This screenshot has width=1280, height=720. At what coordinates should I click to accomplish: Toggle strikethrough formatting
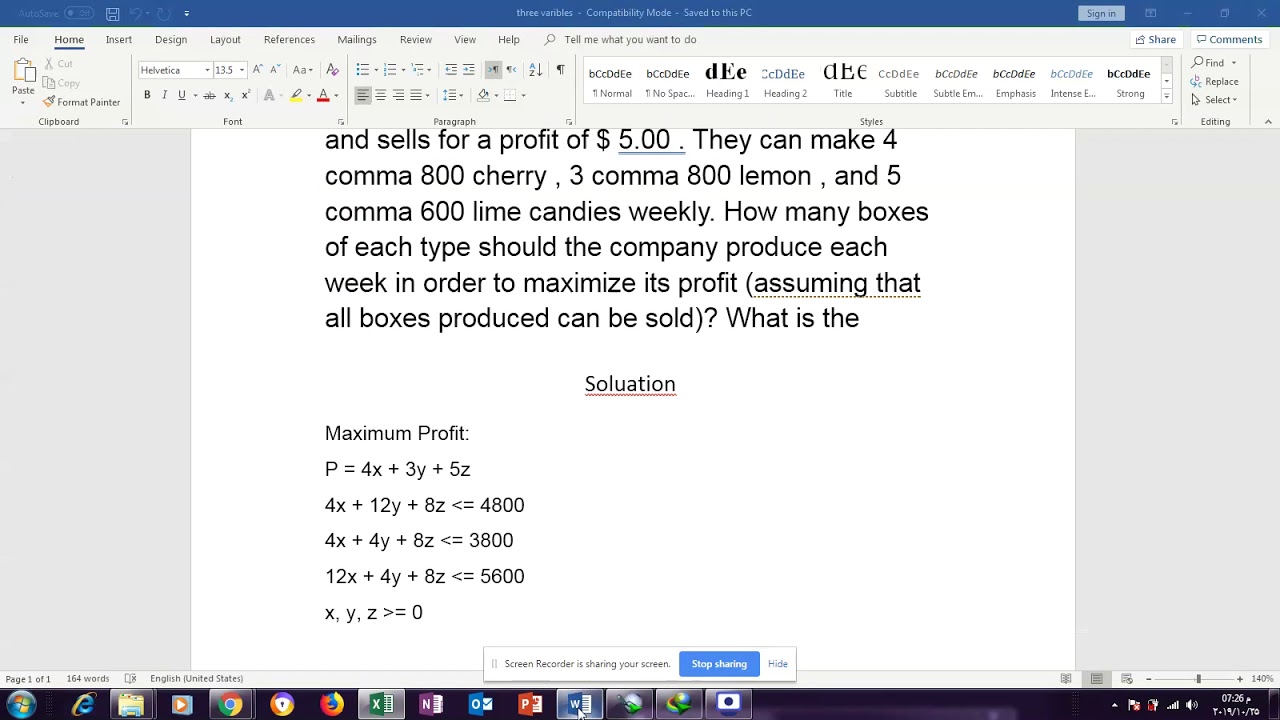(x=209, y=95)
